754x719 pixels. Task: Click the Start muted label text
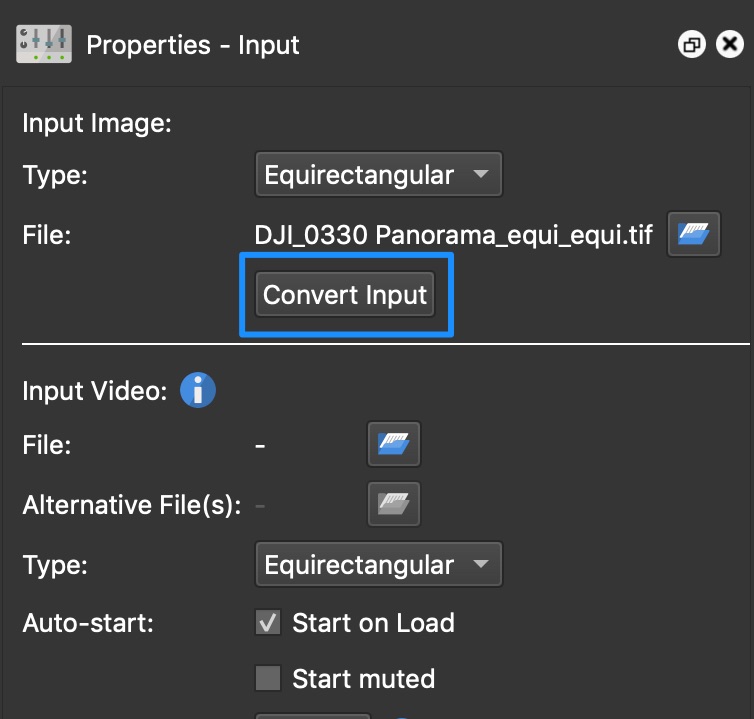pos(364,679)
